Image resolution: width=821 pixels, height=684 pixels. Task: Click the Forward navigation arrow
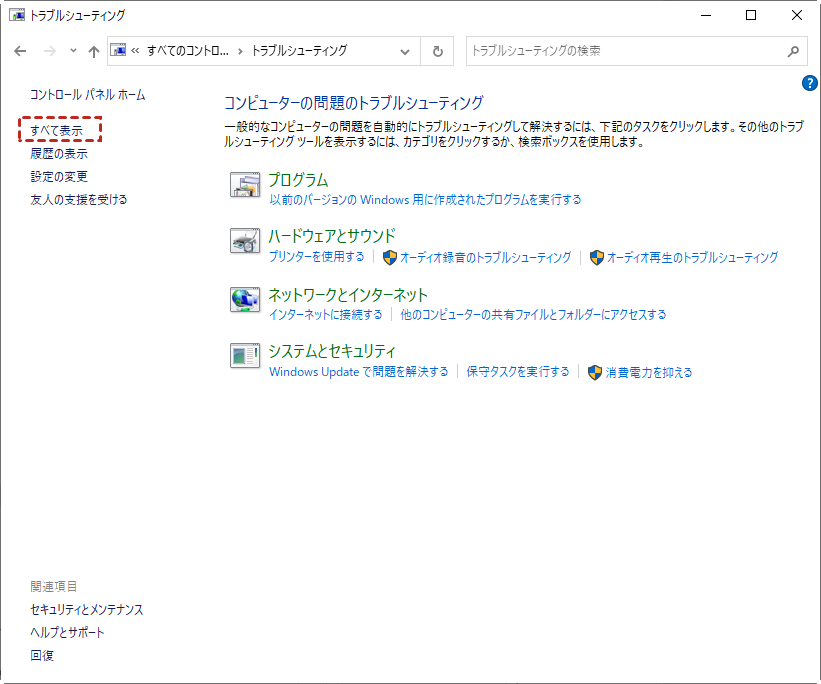49,51
